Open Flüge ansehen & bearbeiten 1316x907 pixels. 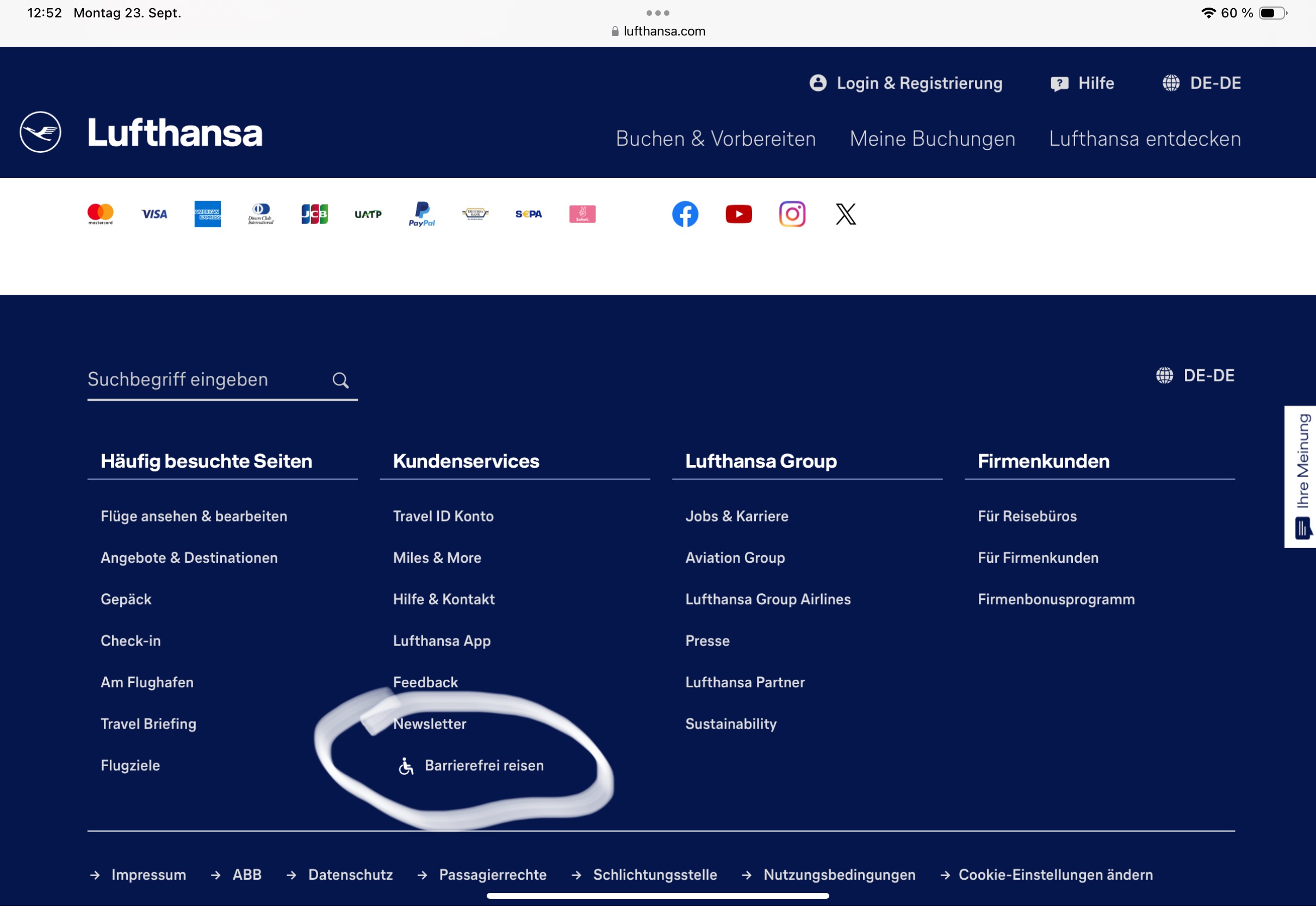(x=194, y=516)
